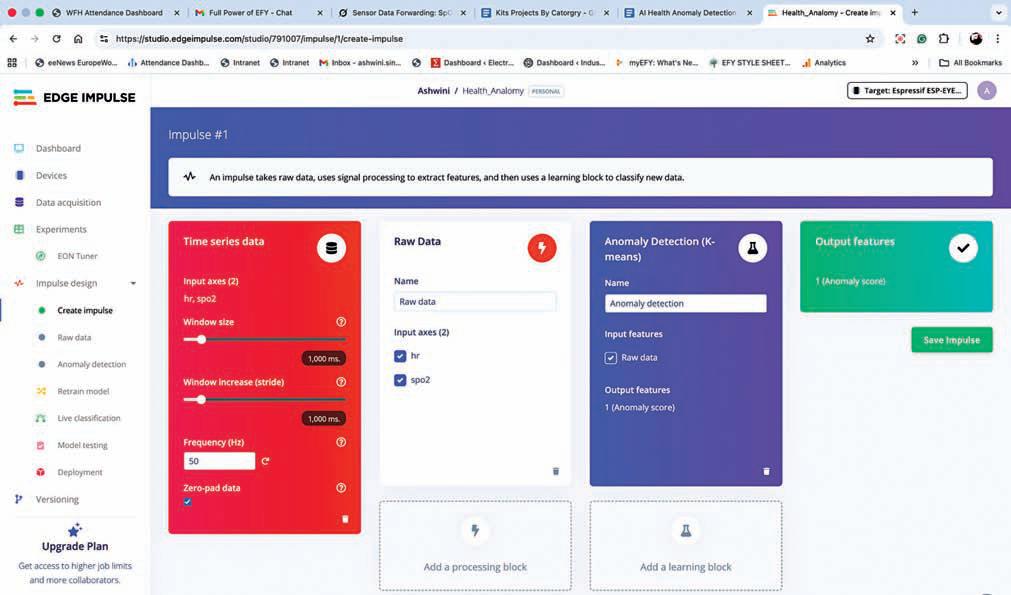1011x595 pixels.
Task: Bookmark this page with star icon
Action: (870, 39)
